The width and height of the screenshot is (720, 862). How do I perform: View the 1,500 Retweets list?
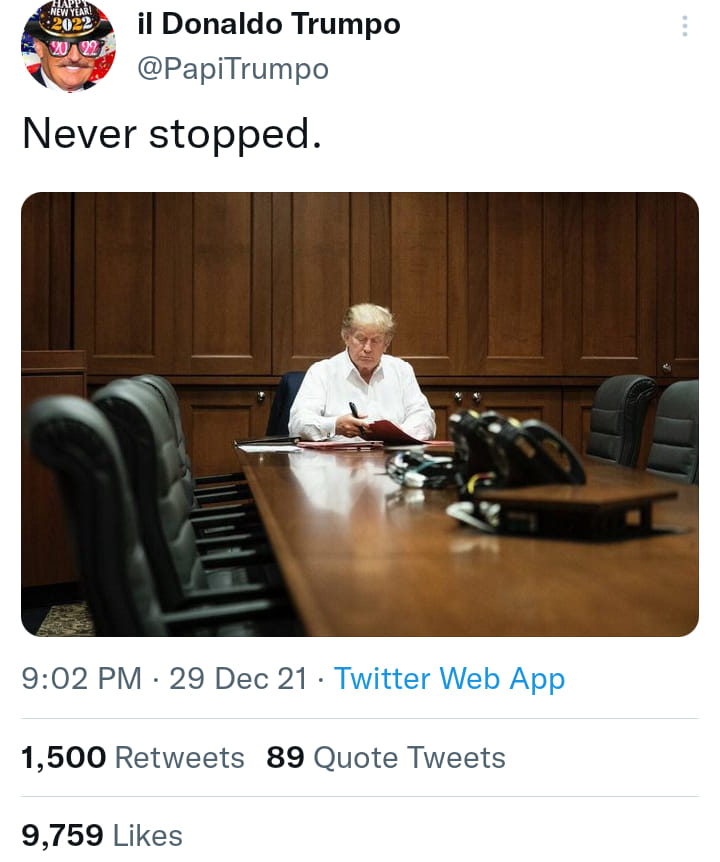pos(133,758)
